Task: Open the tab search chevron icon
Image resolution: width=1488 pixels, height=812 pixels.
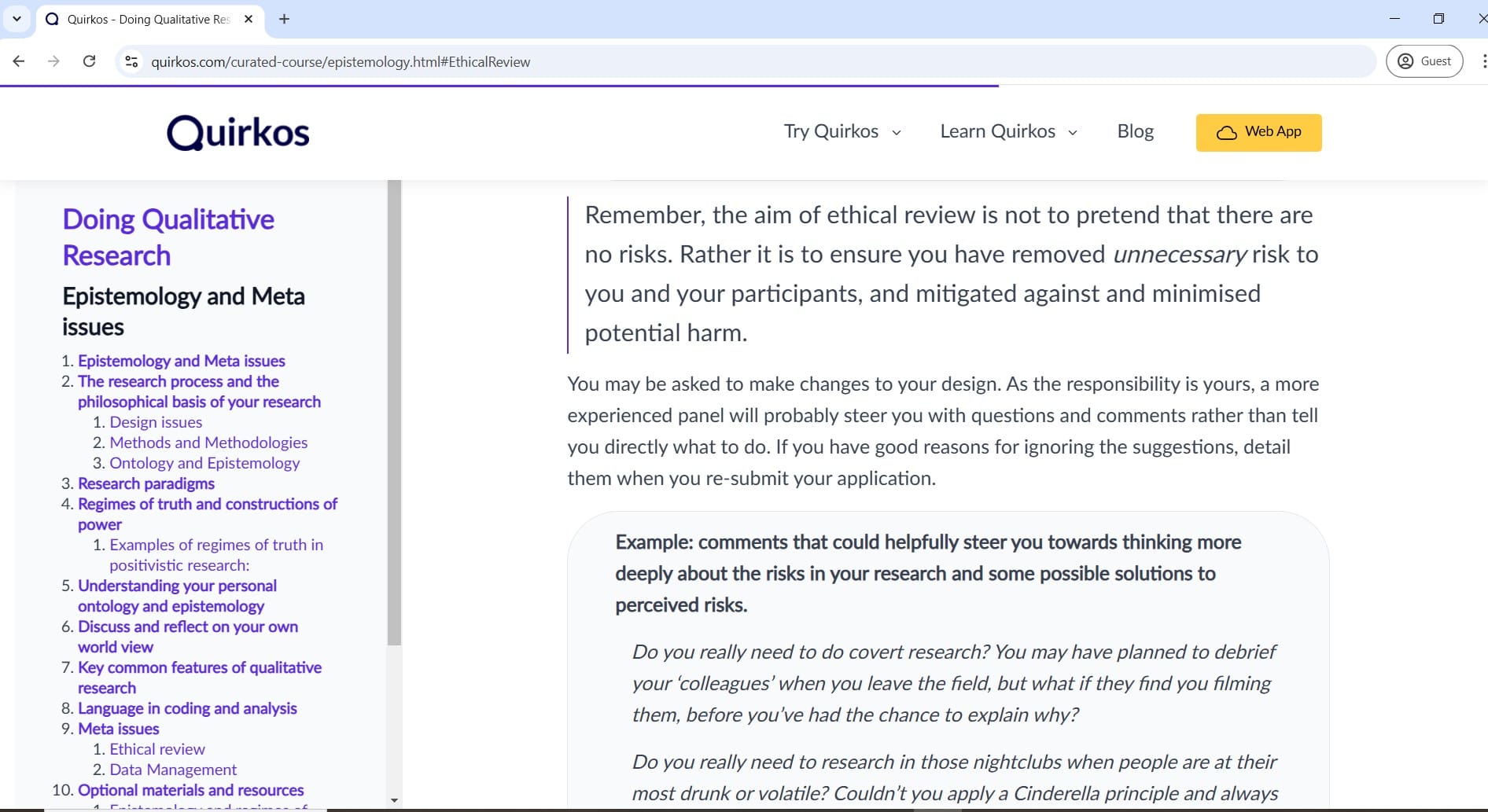Action: tap(17, 19)
